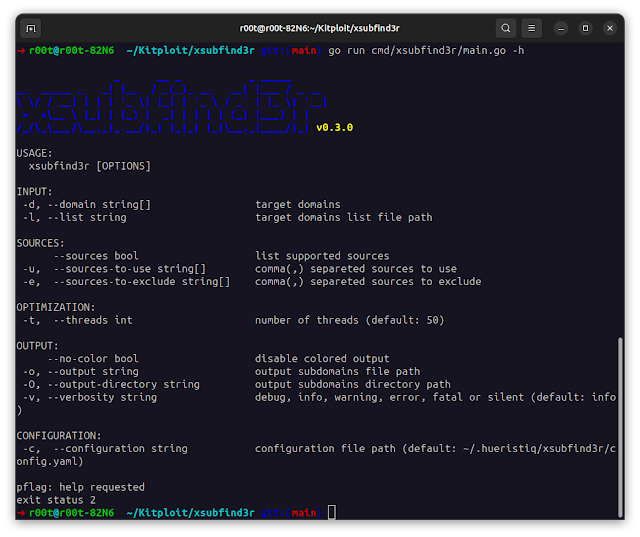Click the 'OUTPUT:' section heading

38,346
